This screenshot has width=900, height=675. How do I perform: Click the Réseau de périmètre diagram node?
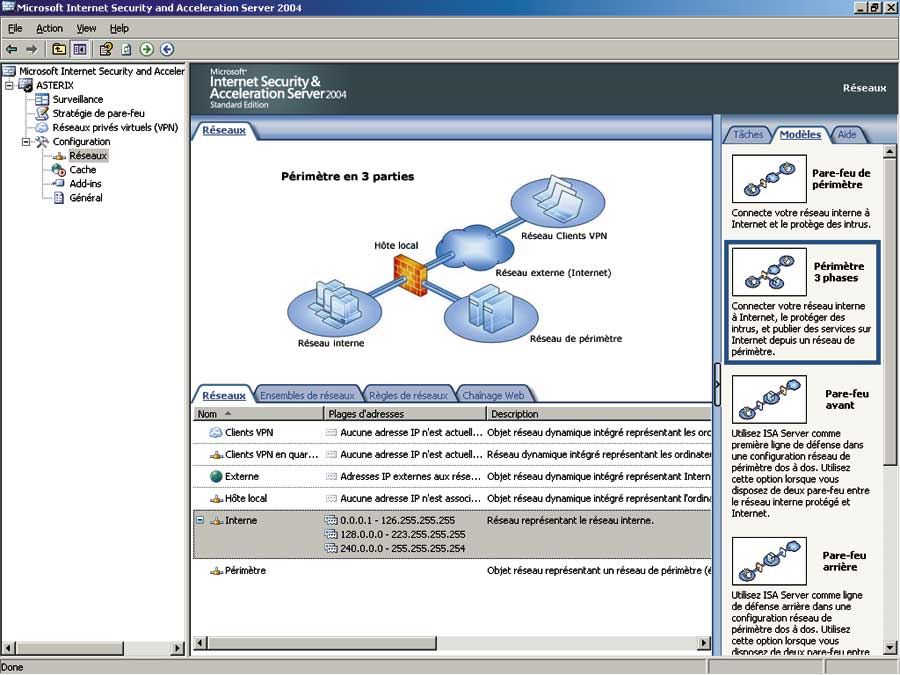point(491,315)
